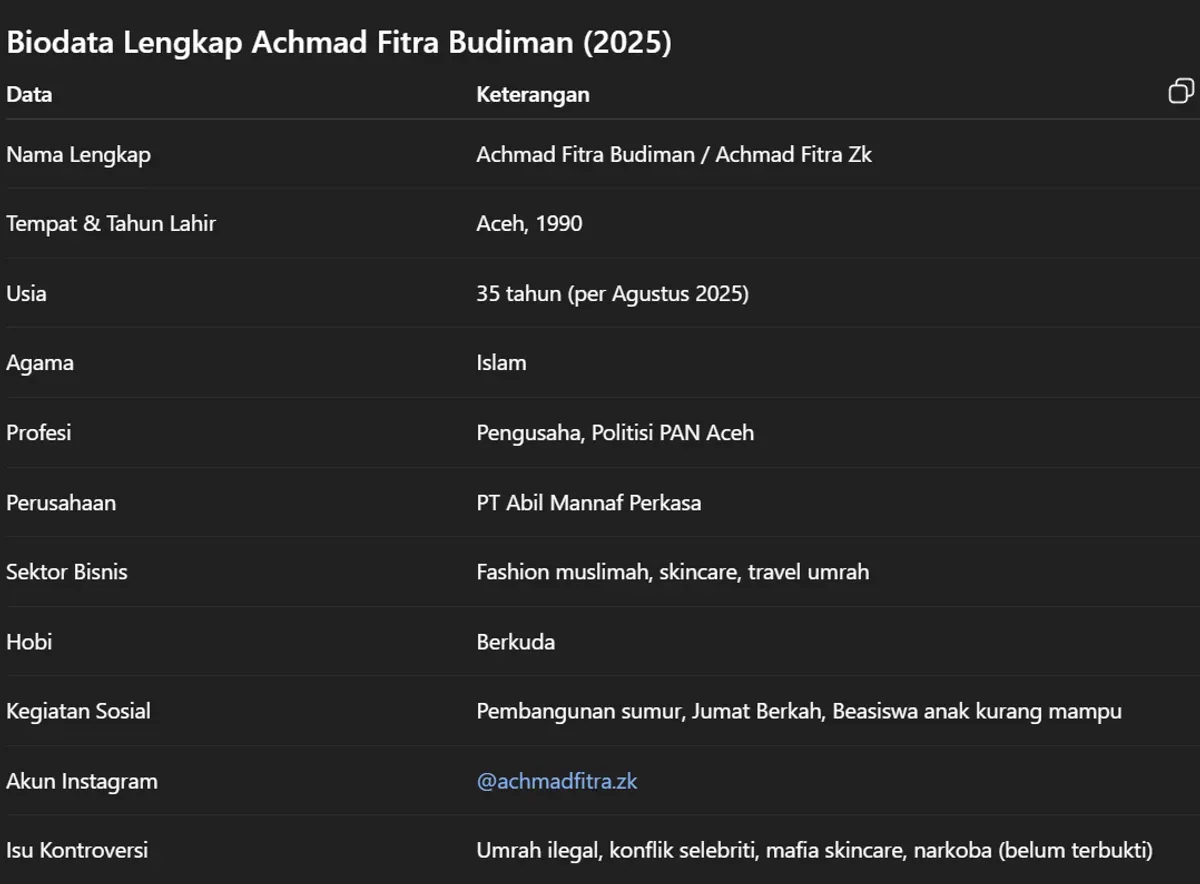Click the Berkuda hobby value
This screenshot has width=1200, height=884.
516,642
